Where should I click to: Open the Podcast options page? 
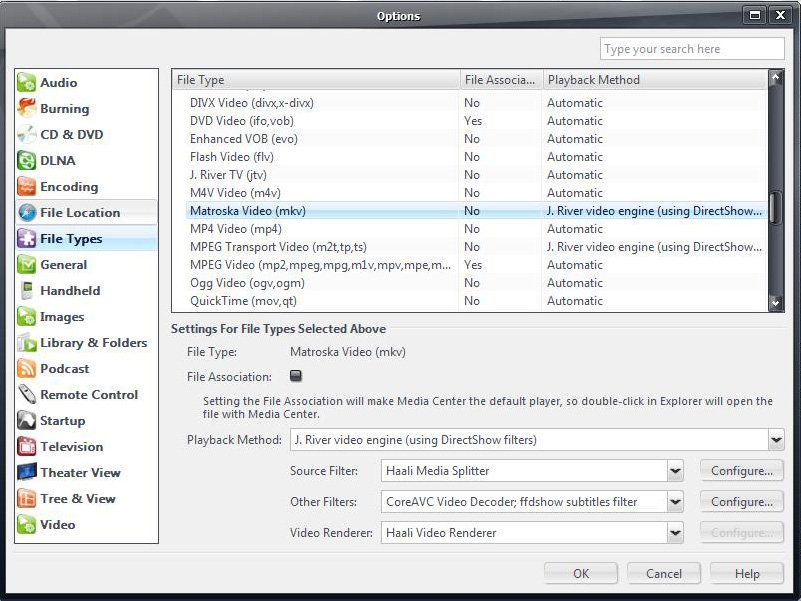tap(86, 368)
